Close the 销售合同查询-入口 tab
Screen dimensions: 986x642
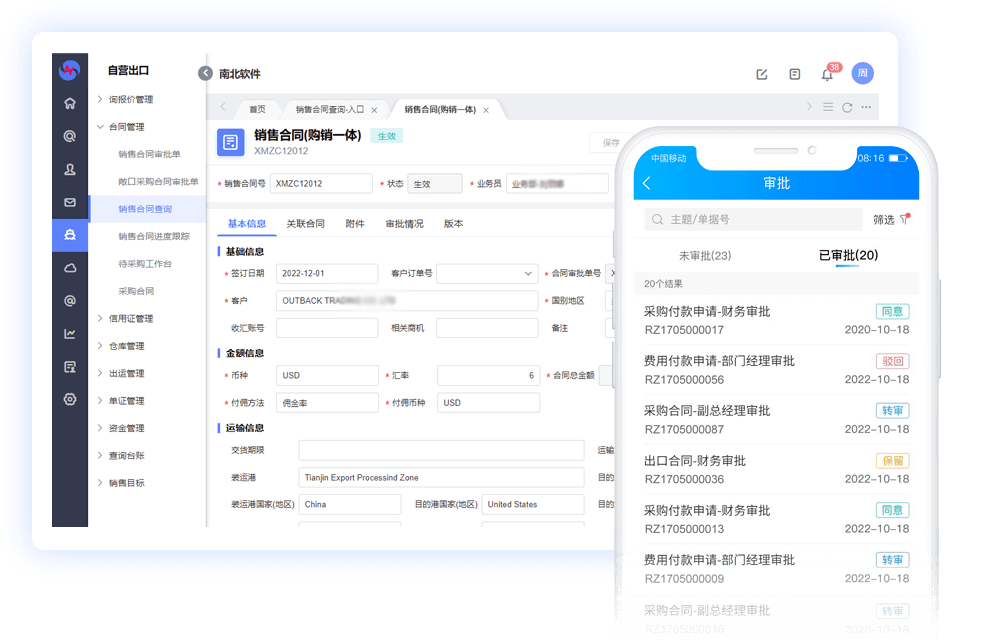374,110
